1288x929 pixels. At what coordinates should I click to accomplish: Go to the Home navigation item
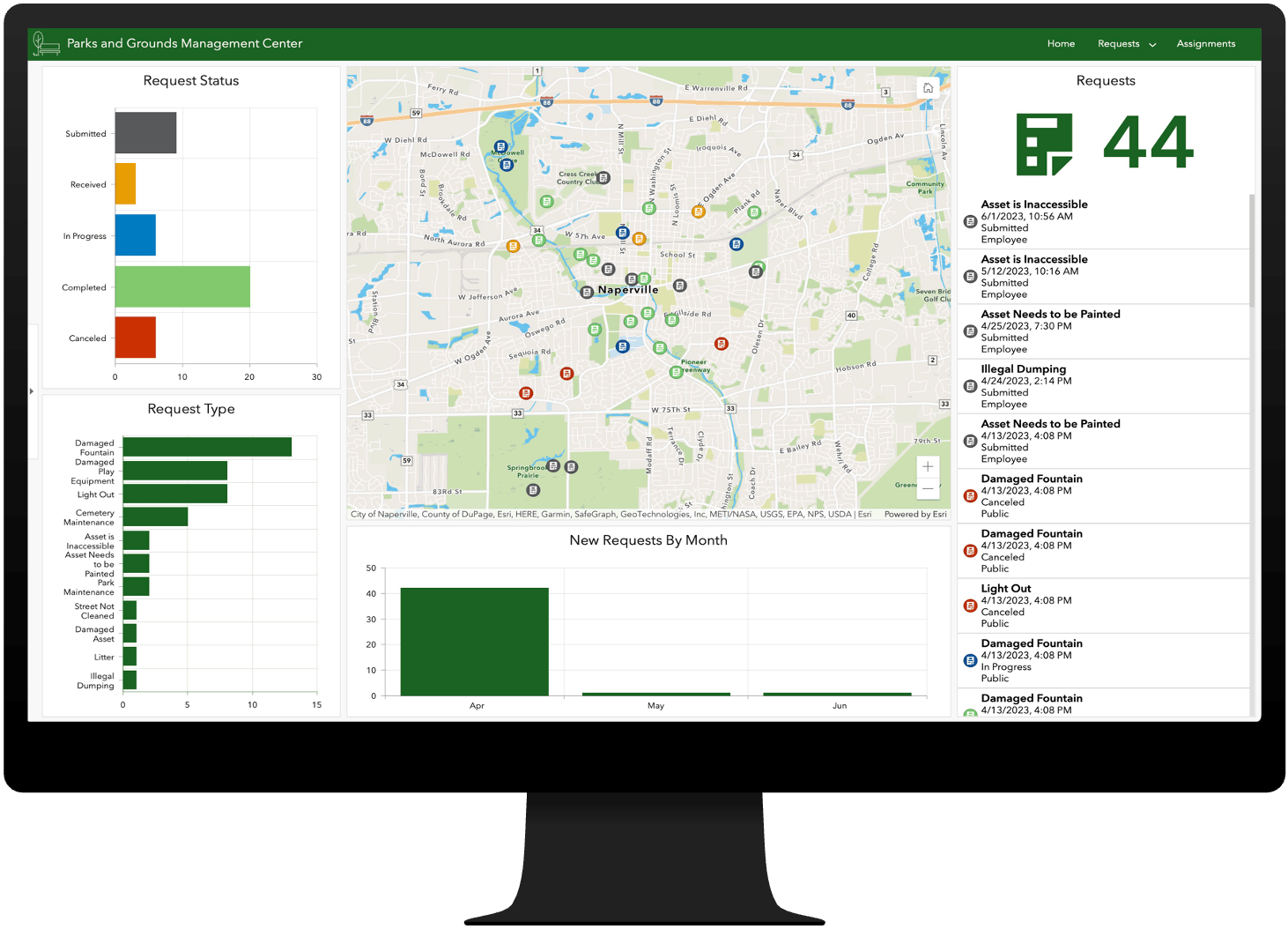(1061, 43)
